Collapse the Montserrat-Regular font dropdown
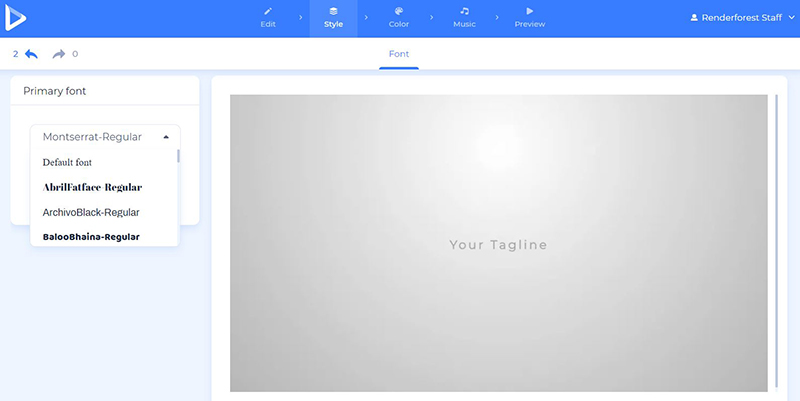 point(105,137)
